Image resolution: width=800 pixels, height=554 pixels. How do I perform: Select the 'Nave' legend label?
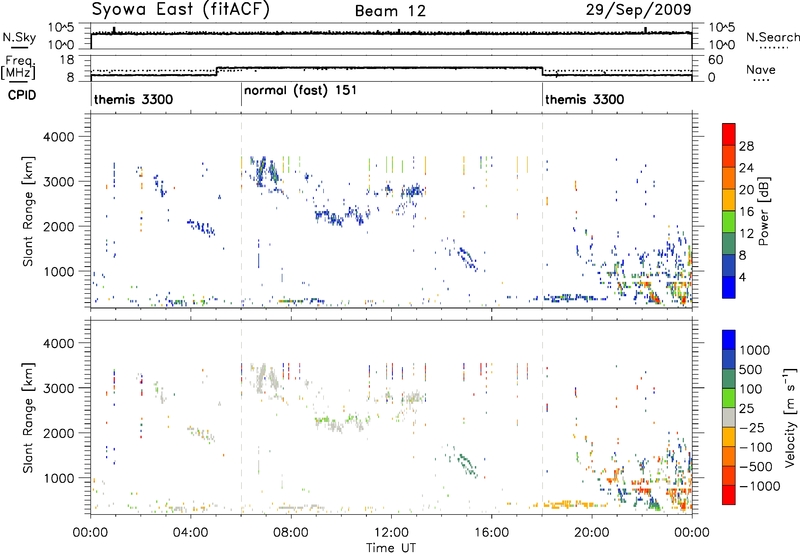(x=761, y=70)
